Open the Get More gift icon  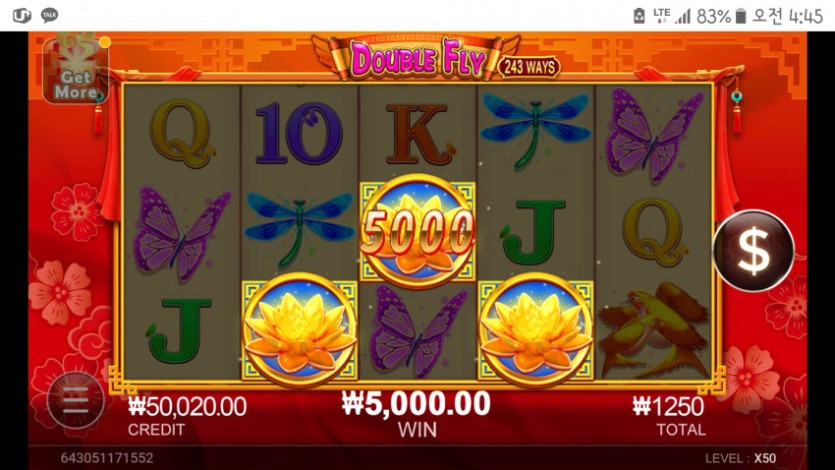[76, 68]
